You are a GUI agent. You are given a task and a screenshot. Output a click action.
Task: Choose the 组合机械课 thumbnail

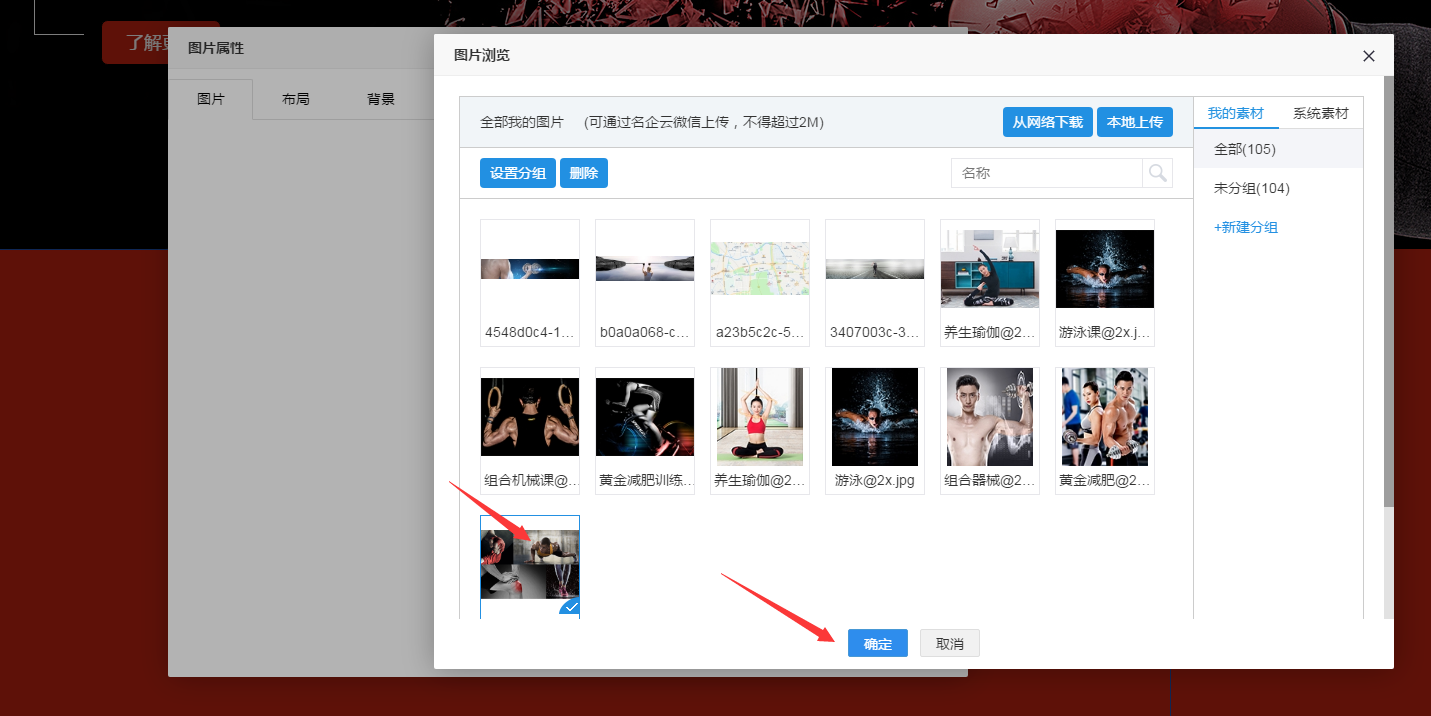tap(529, 417)
